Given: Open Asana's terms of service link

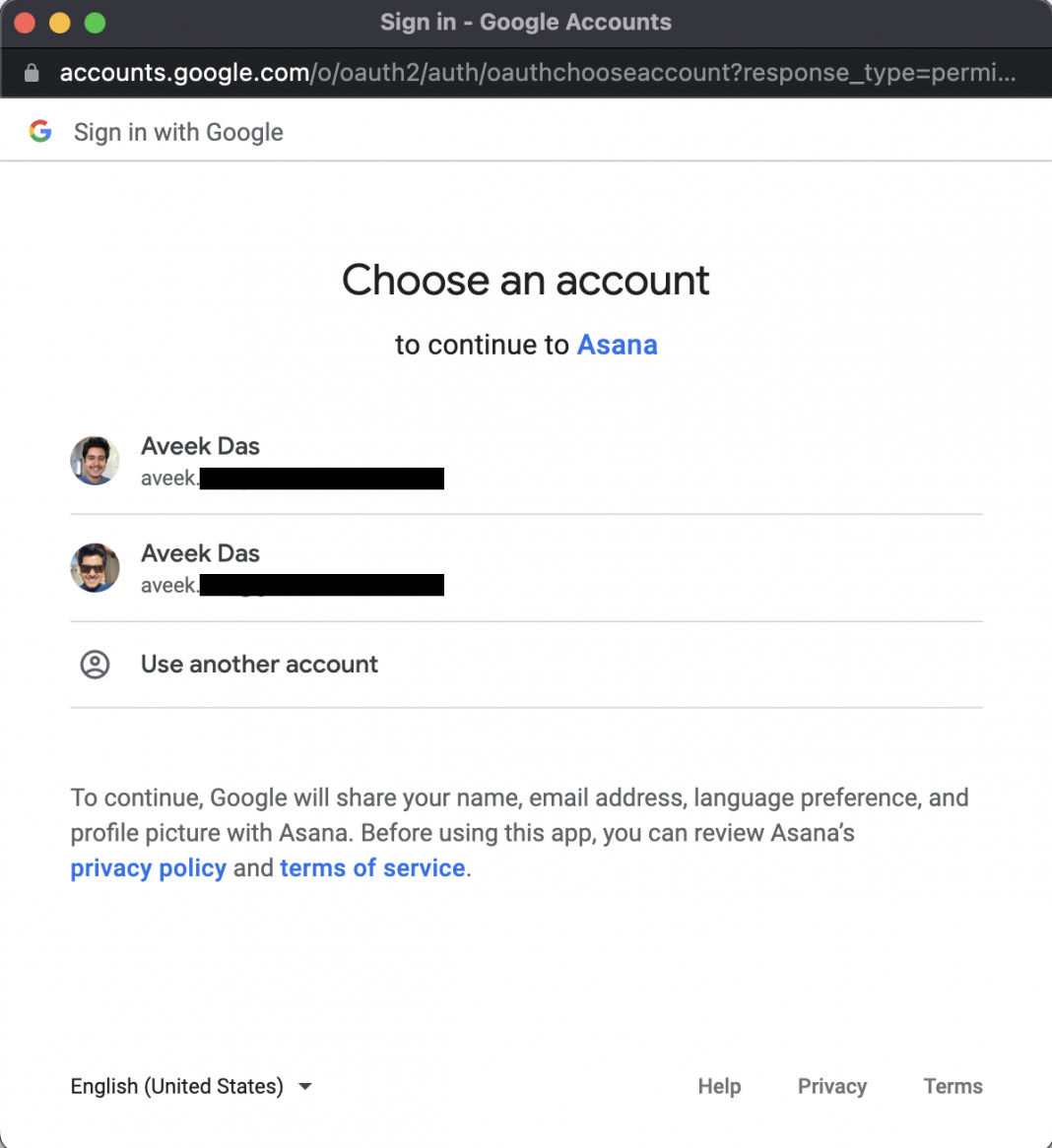Looking at the screenshot, I should point(372,868).
